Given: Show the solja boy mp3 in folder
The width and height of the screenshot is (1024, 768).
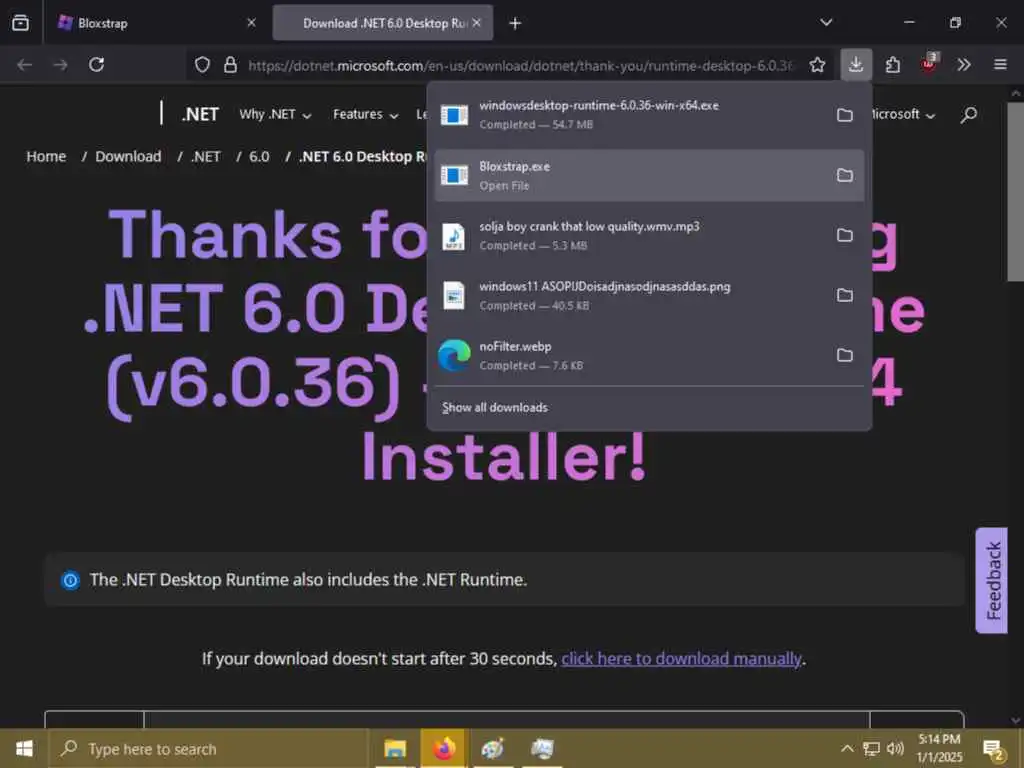Looking at the screenshot, I should pyautogui.click(x=845, y=235).
